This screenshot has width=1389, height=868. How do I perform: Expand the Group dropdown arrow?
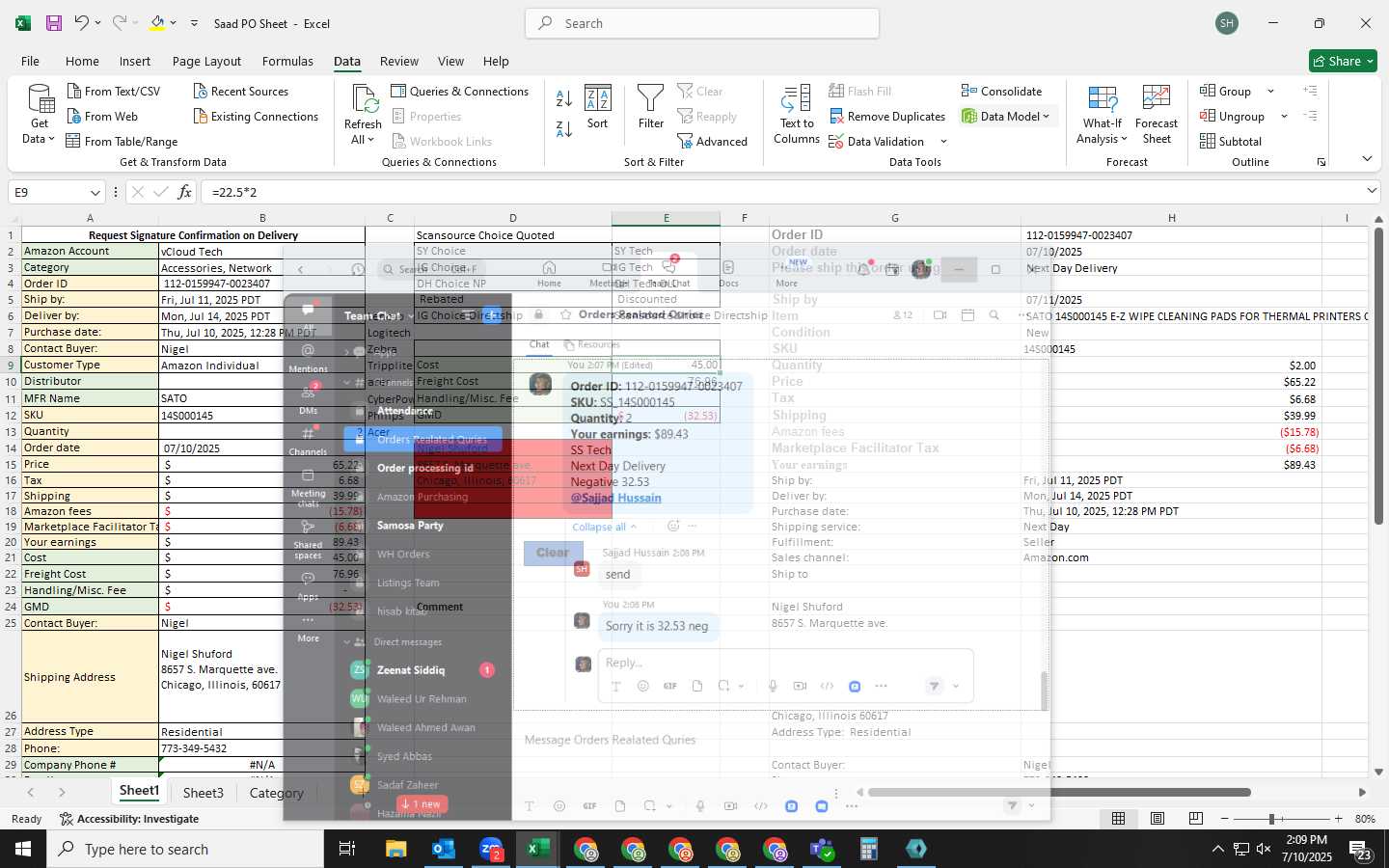pos(1270,92)
